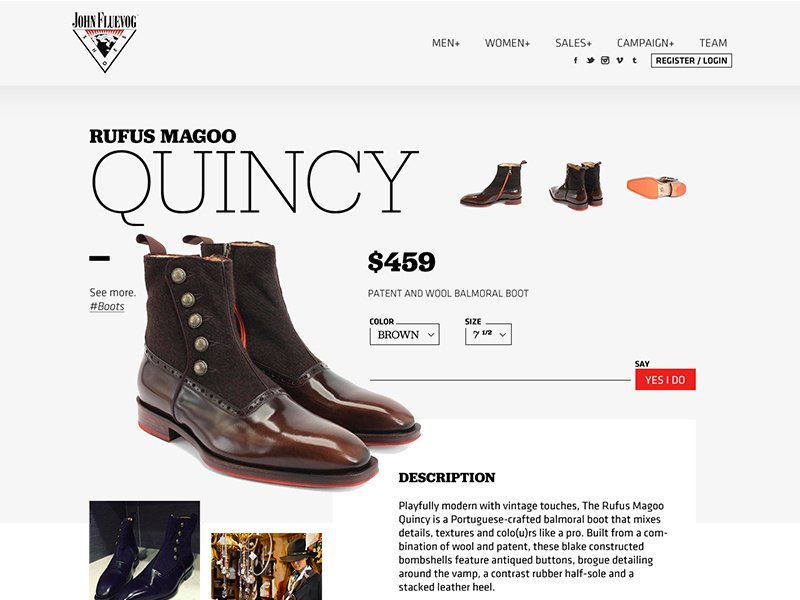
Task: View the rear pair boot thumbnail
Action: (x=577, y=186)
